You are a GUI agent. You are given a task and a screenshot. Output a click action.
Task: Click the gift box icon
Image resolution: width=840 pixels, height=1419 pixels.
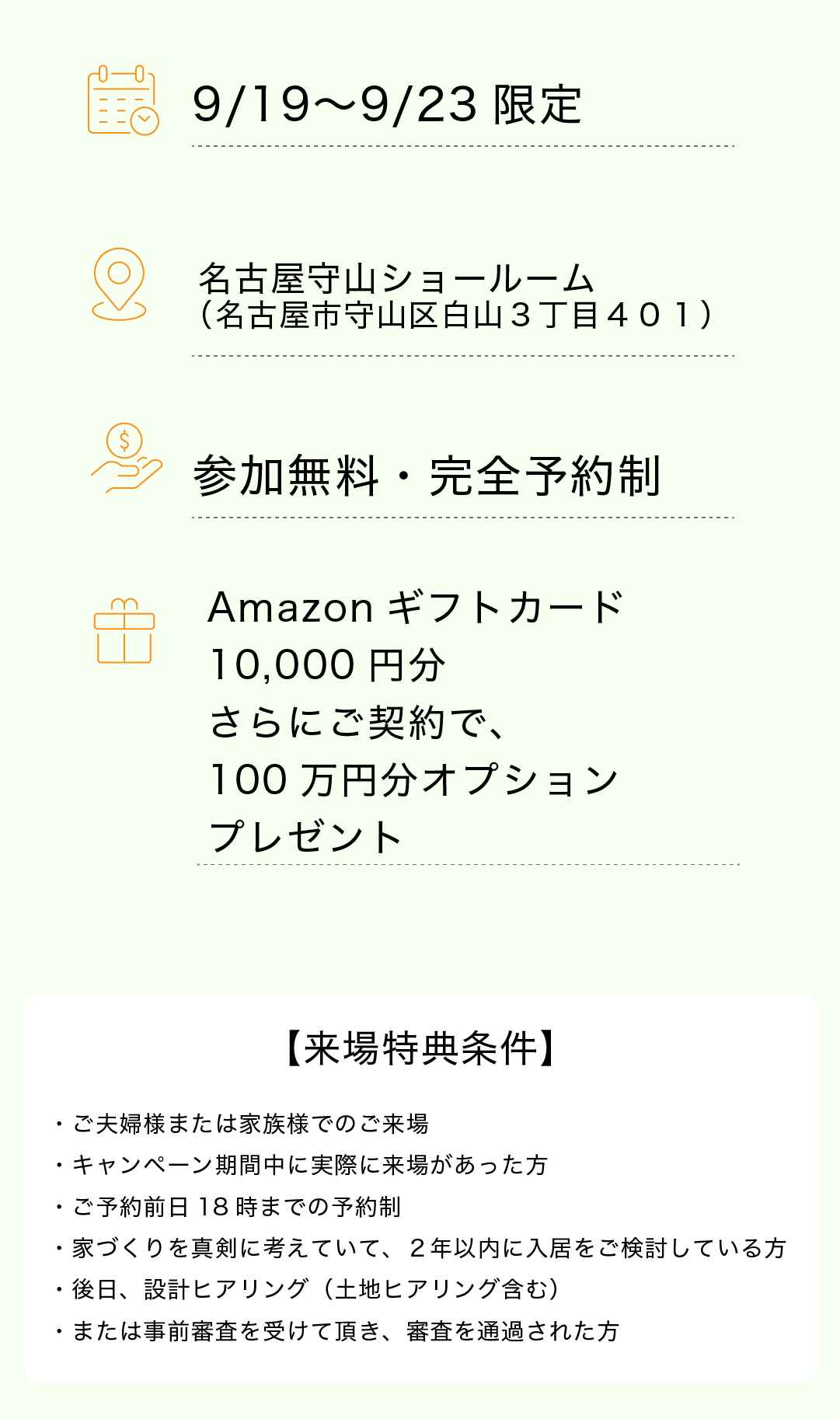click(x=124, y=631)
